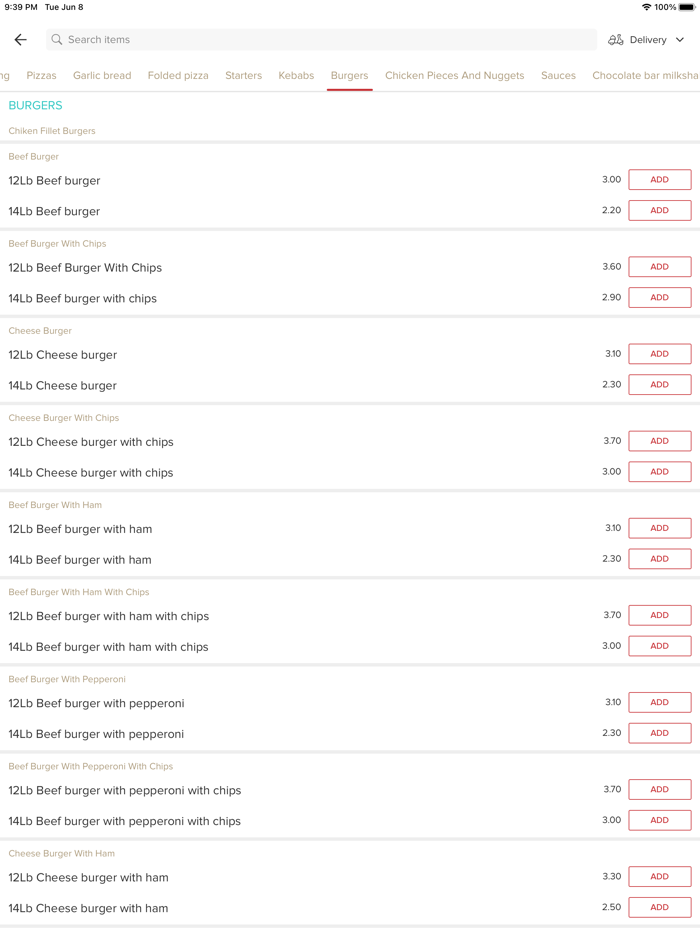Expand the Chiken Fillet Burgers section

coord(52,131)
